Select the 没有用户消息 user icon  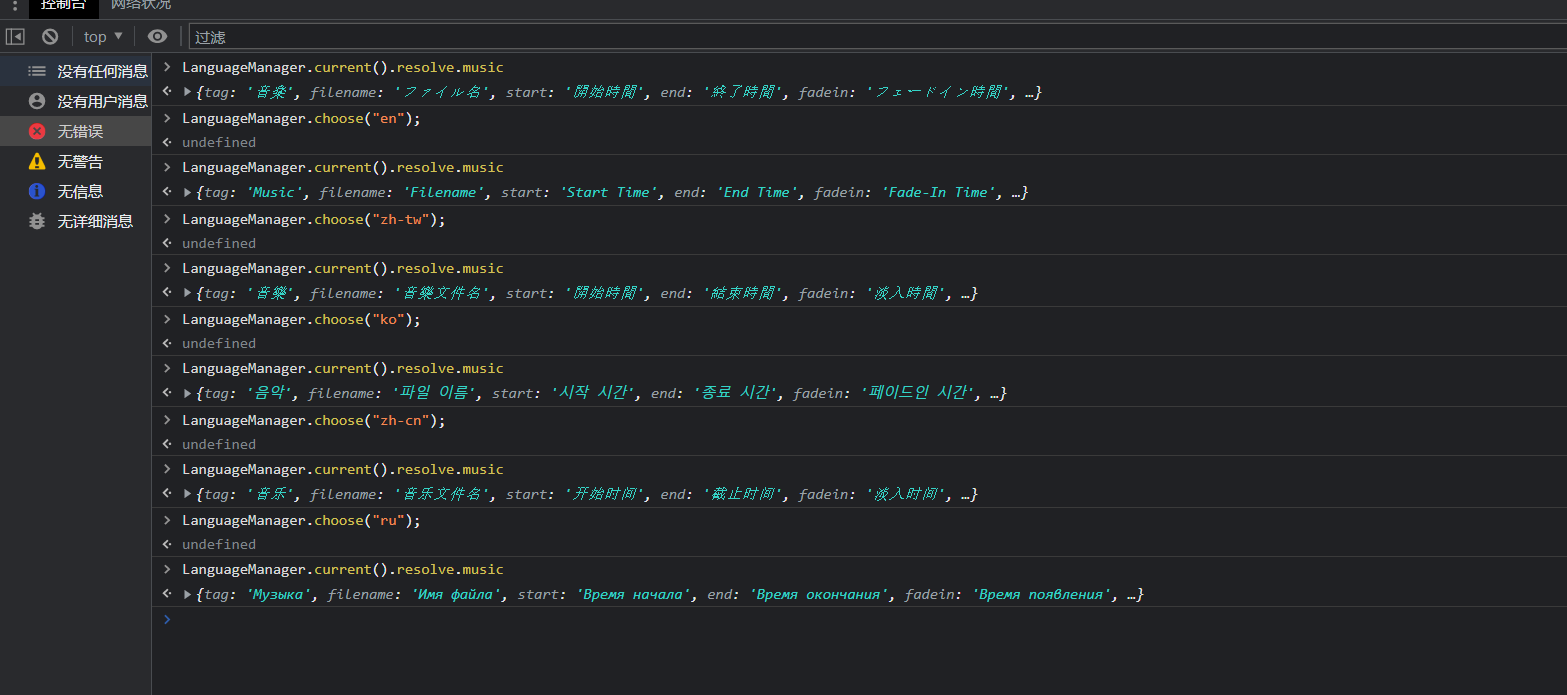point(37,101)
